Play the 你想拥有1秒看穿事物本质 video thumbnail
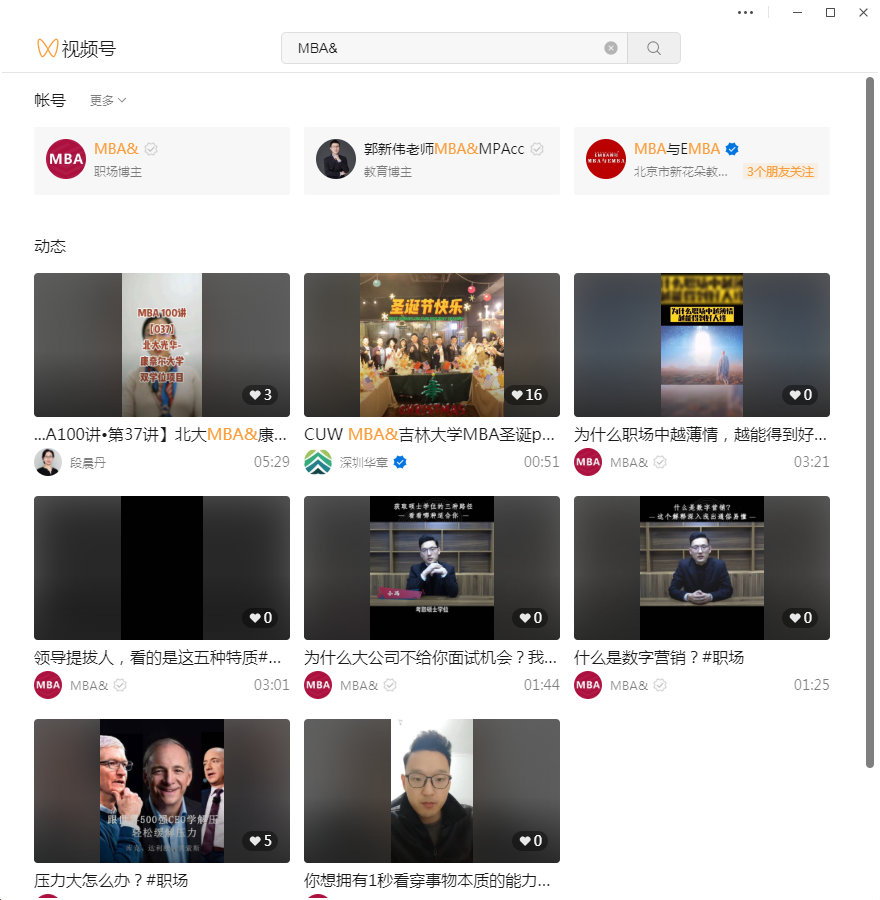880x900 pixels. 432,790
